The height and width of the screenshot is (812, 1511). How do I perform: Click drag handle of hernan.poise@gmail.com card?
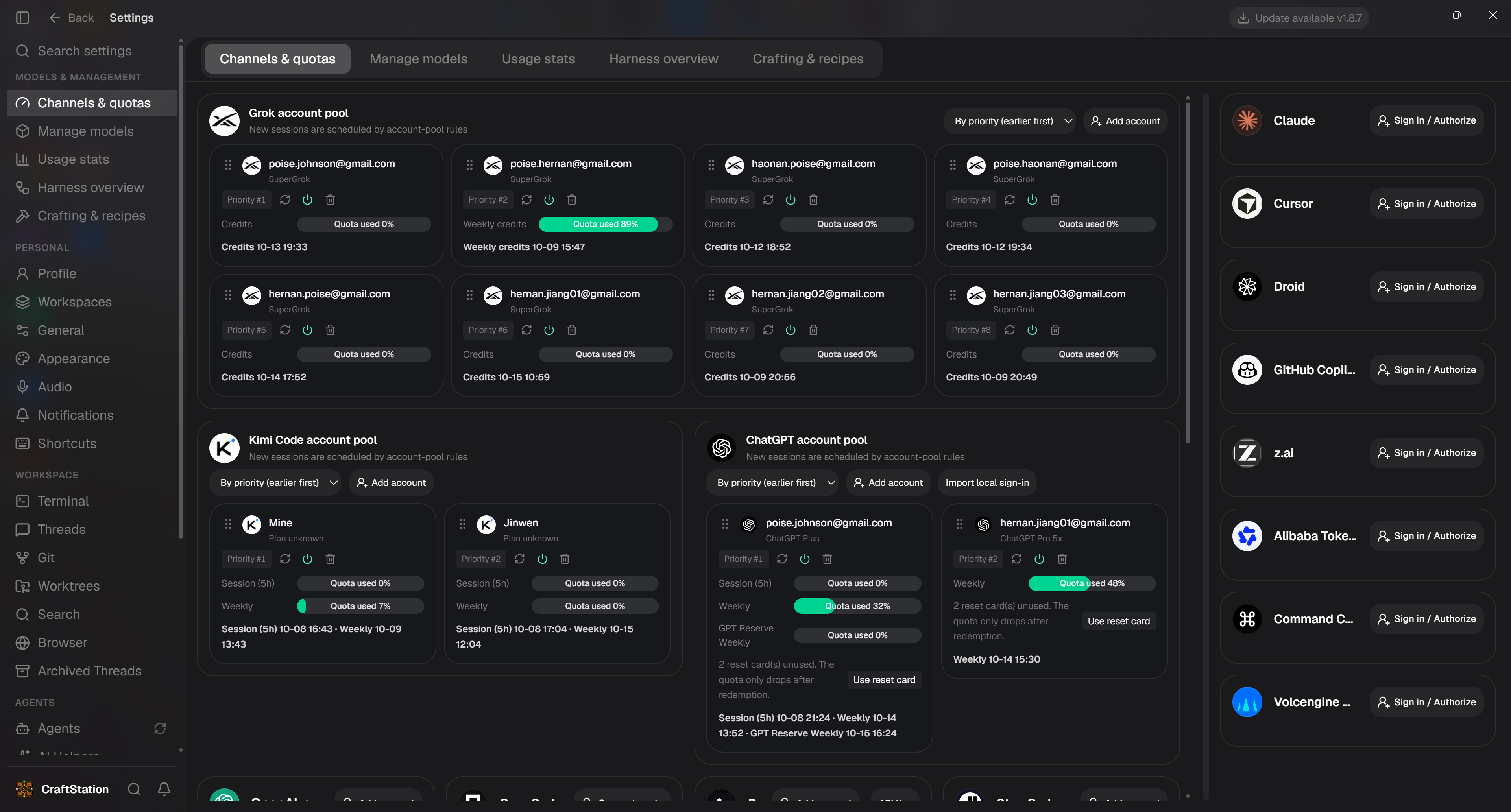pos(228,295)
